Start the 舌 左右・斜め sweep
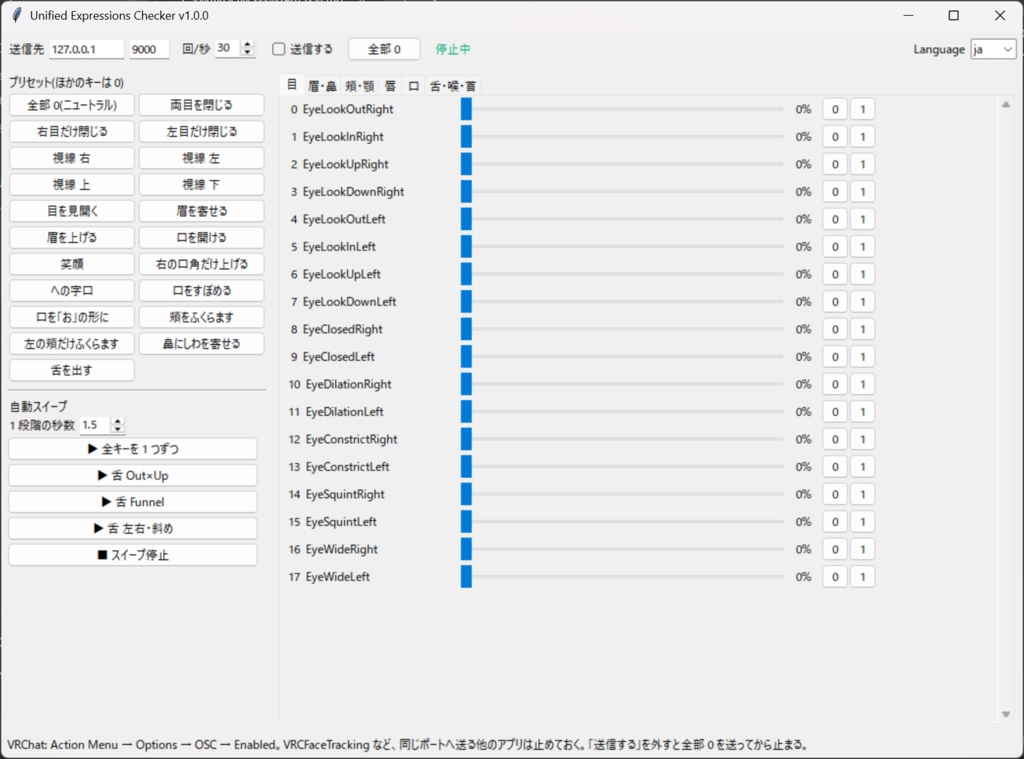This screenshot has height=759, width=1024. [133, 528]
